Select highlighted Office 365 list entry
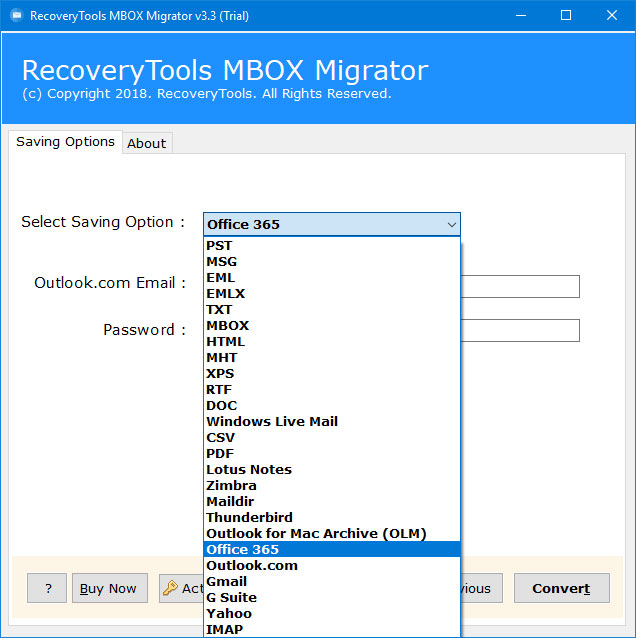 pos(332,550)
